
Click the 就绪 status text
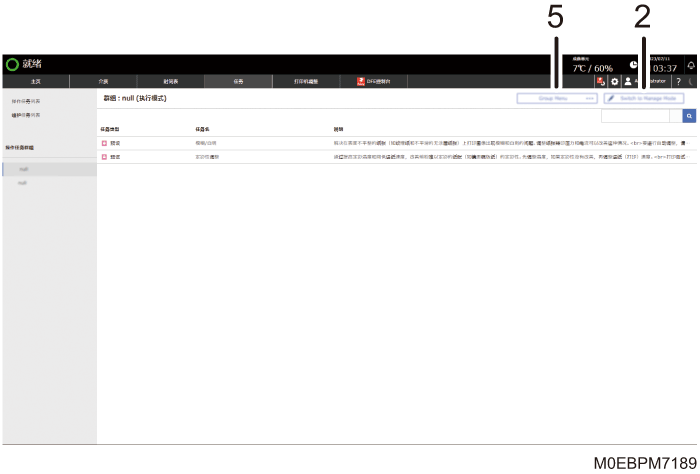pyautogui.click(x=32, y=64)
